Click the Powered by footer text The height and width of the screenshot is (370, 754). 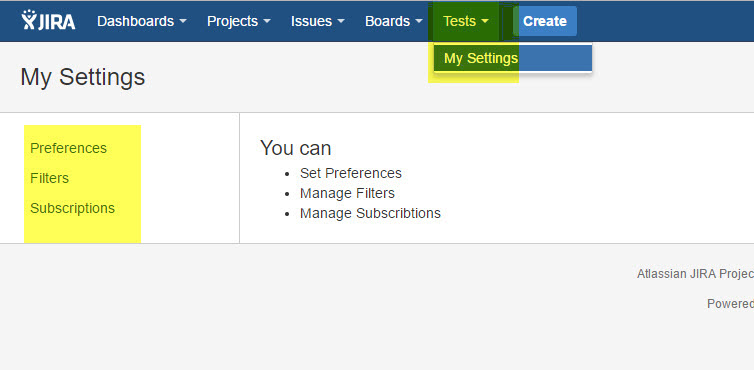pos(730,304)
